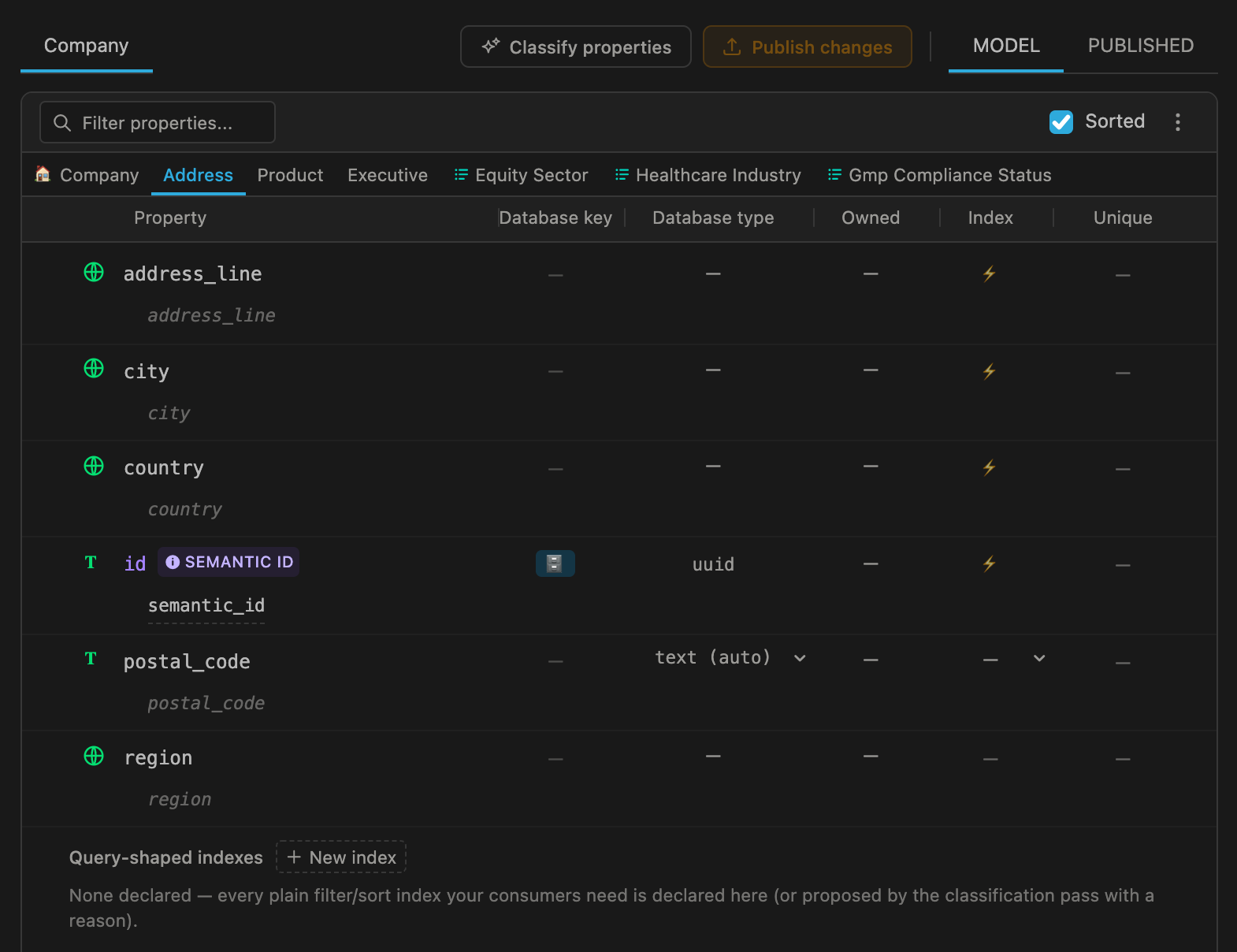Click the globe icon beside city
Image resolution: width=1237 pixels, height=952 pixels.
[94, 368]
